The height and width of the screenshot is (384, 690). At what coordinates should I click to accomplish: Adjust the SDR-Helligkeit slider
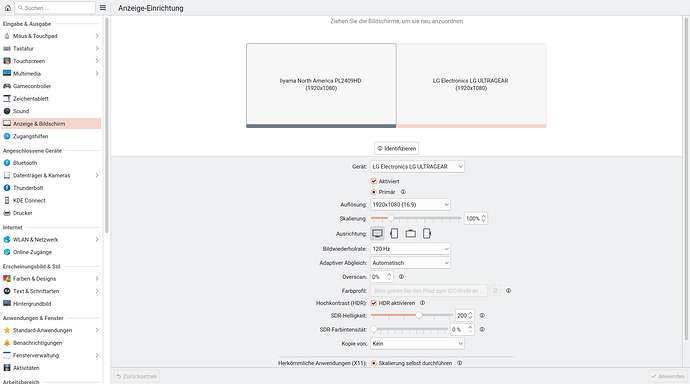point(412,315)
